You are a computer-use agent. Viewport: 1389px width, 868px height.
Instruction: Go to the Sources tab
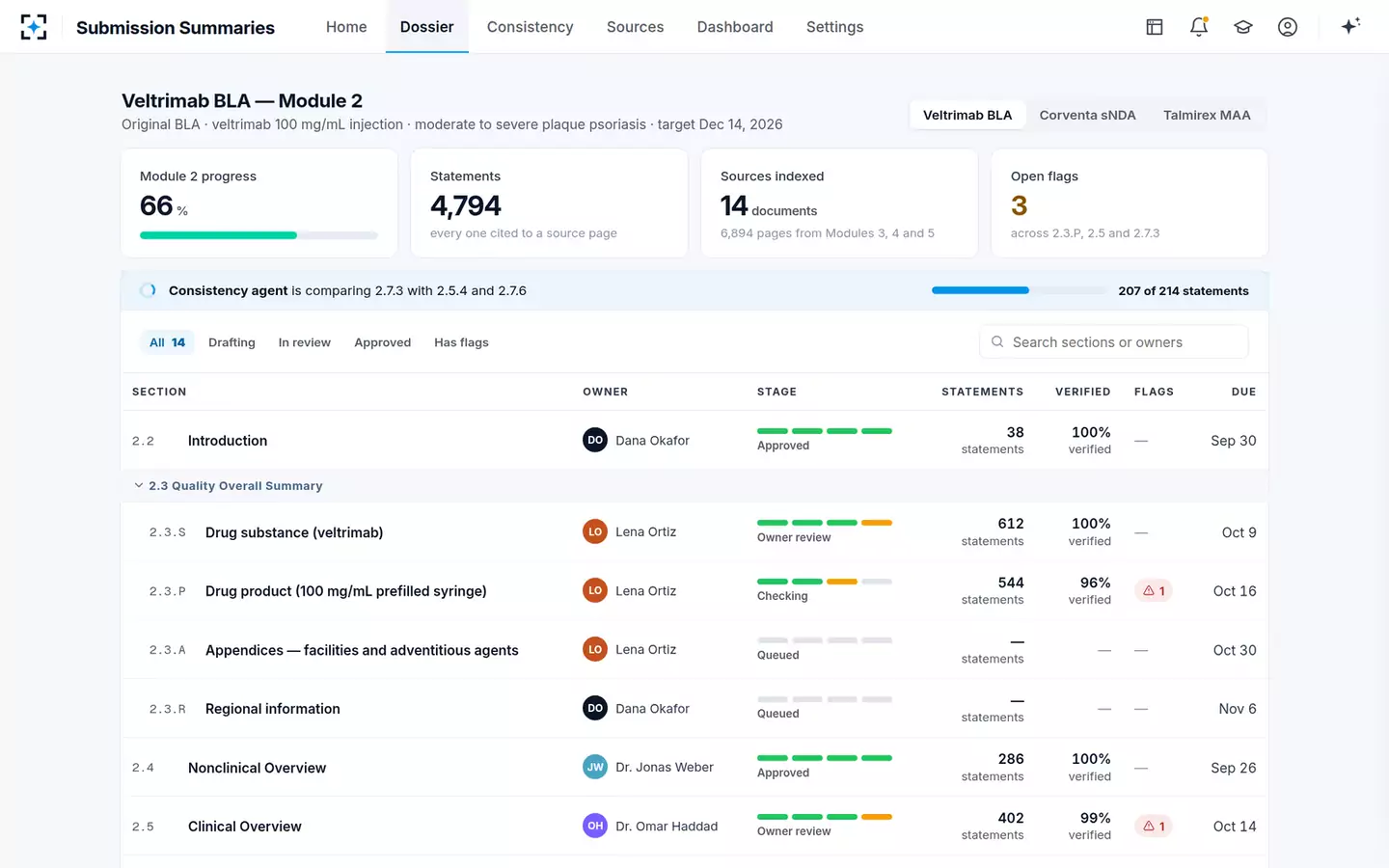click(635, 27)
